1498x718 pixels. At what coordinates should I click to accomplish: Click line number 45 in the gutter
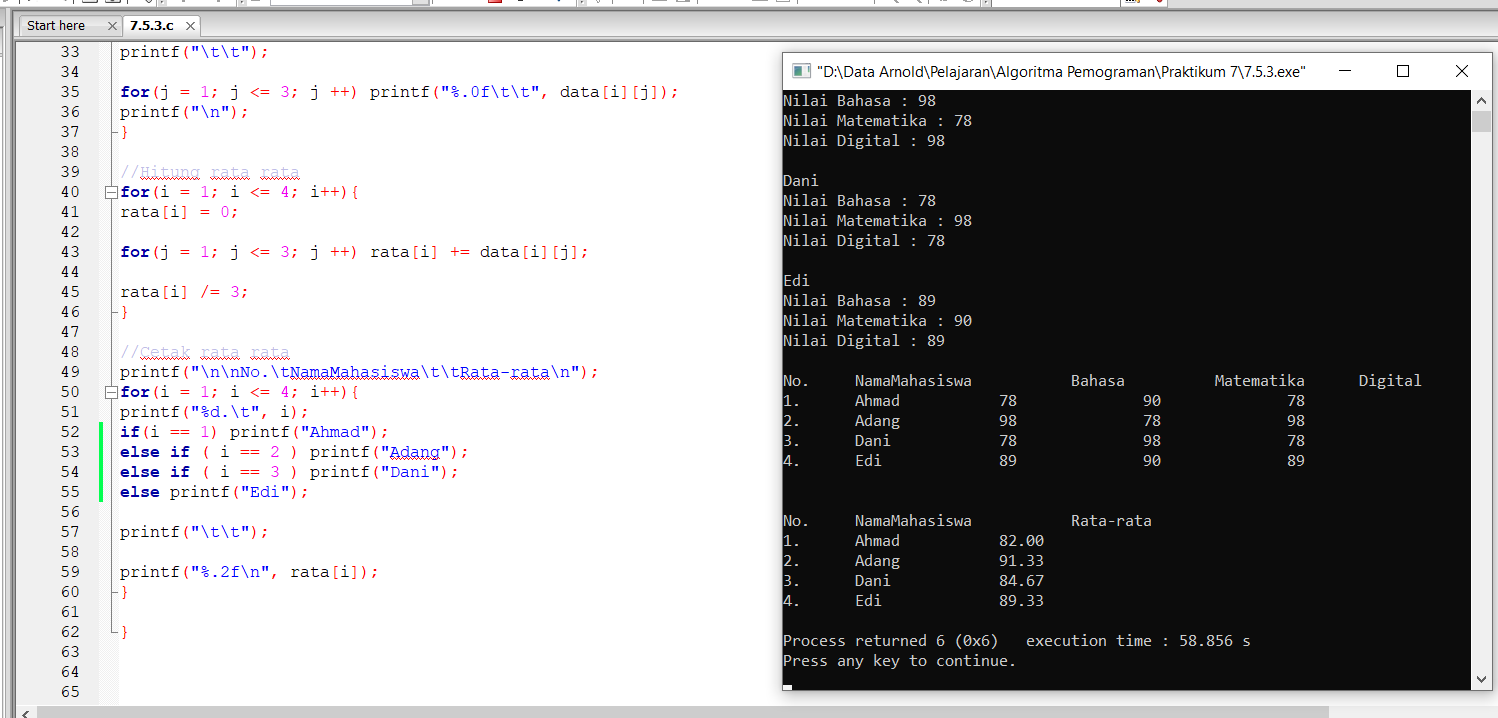[70, 292]
